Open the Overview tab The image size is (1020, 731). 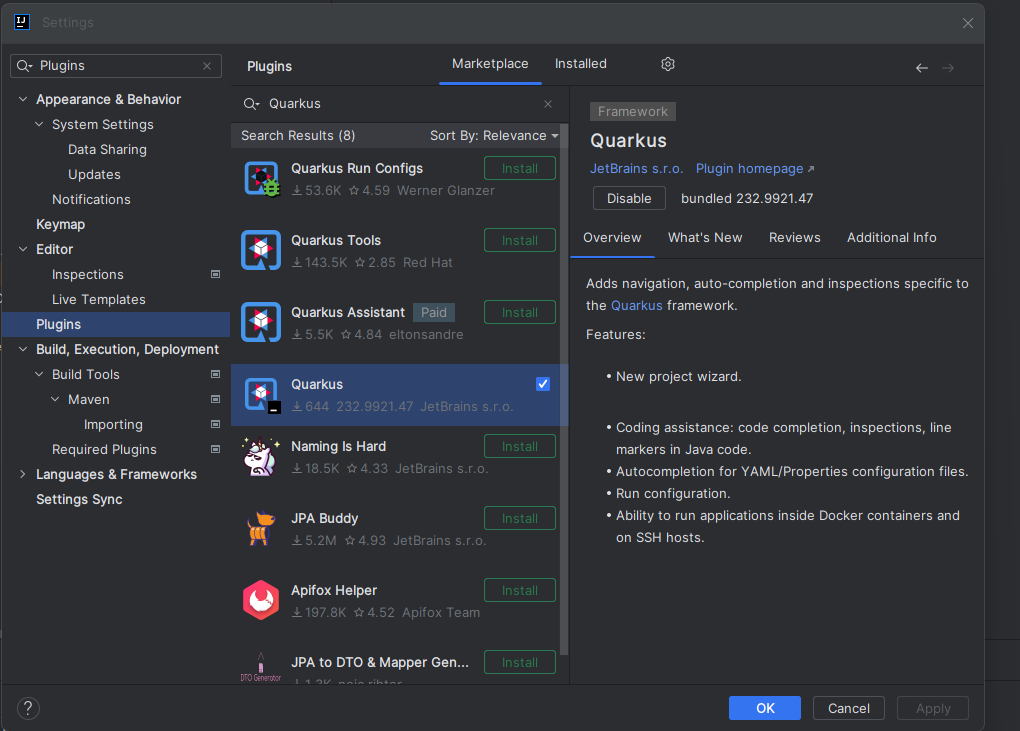[612, 238]
